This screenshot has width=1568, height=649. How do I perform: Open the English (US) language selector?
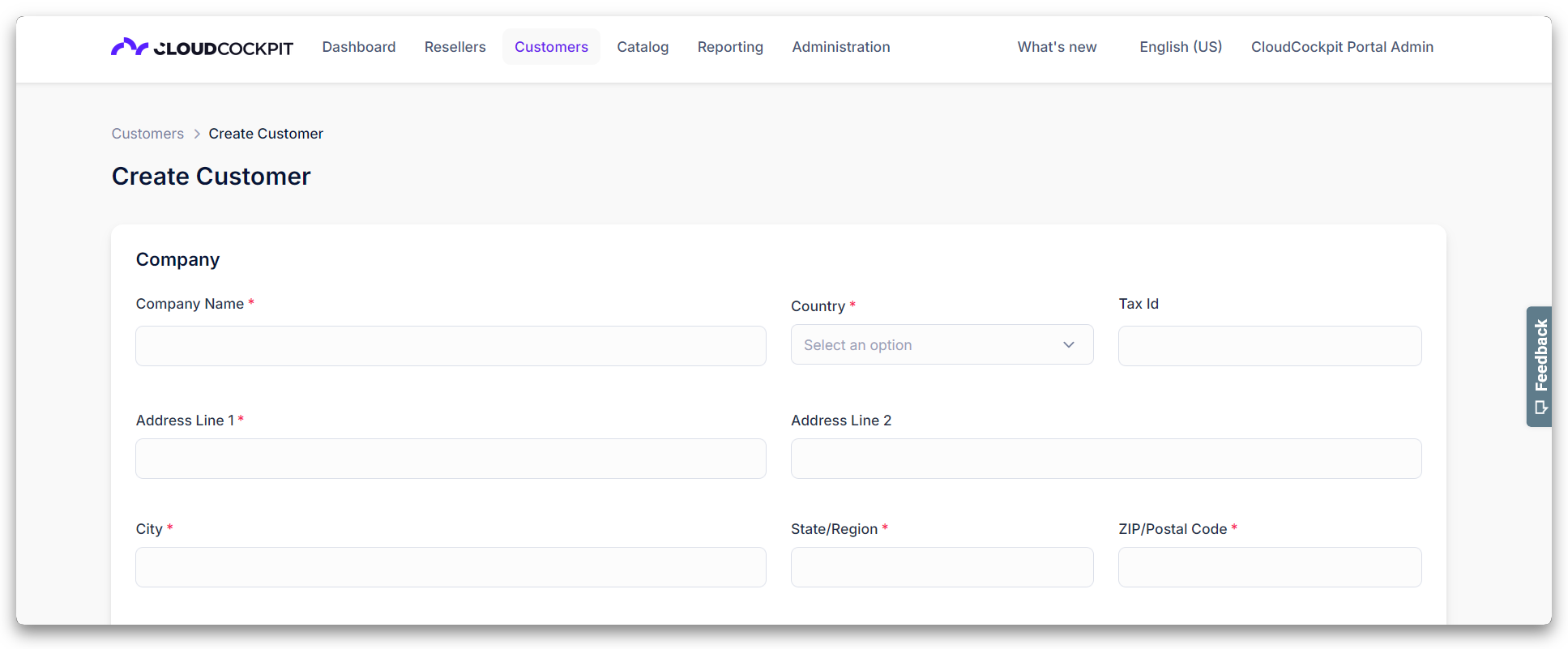coord(1181,47)
